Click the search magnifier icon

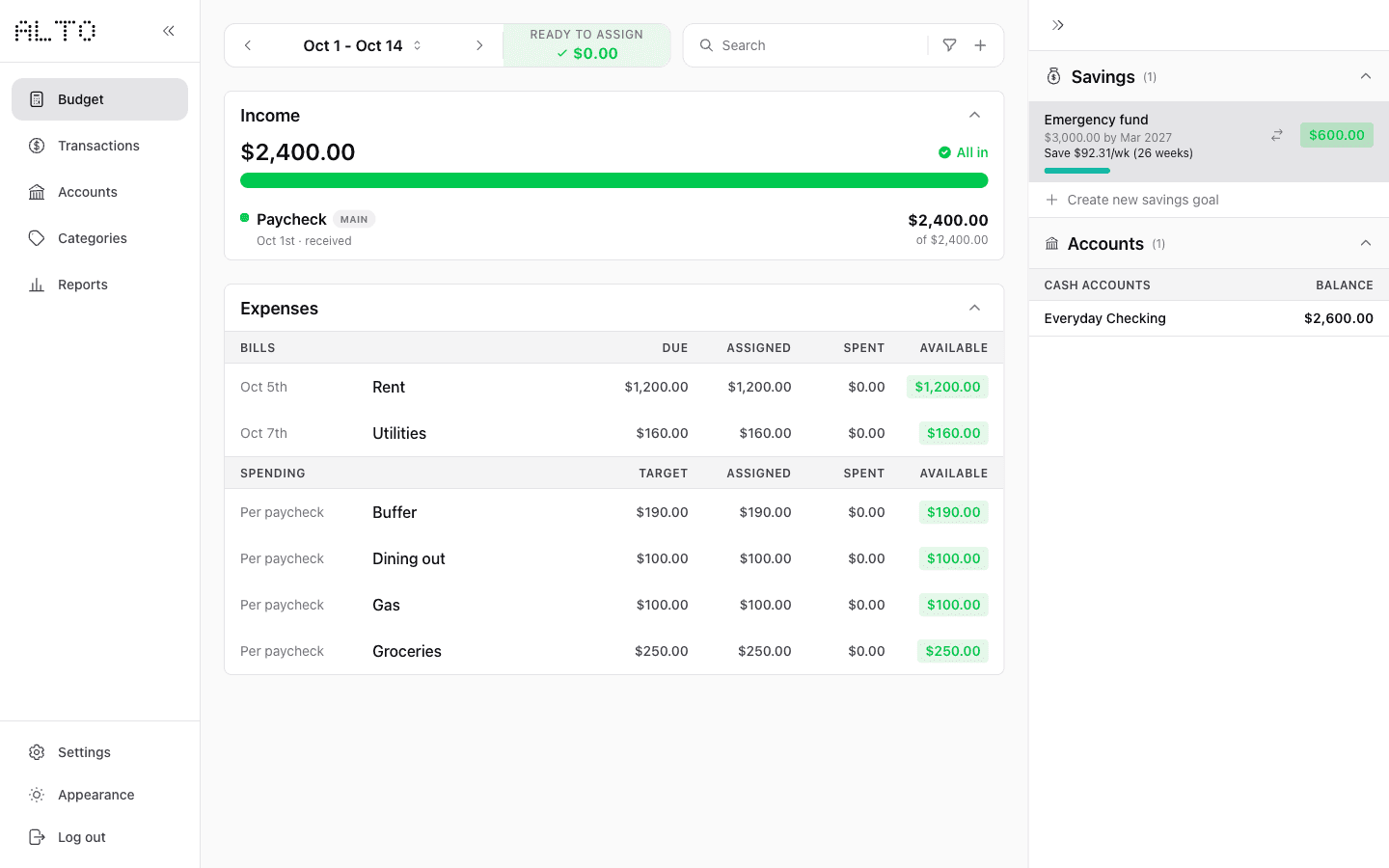coord(706,45)
